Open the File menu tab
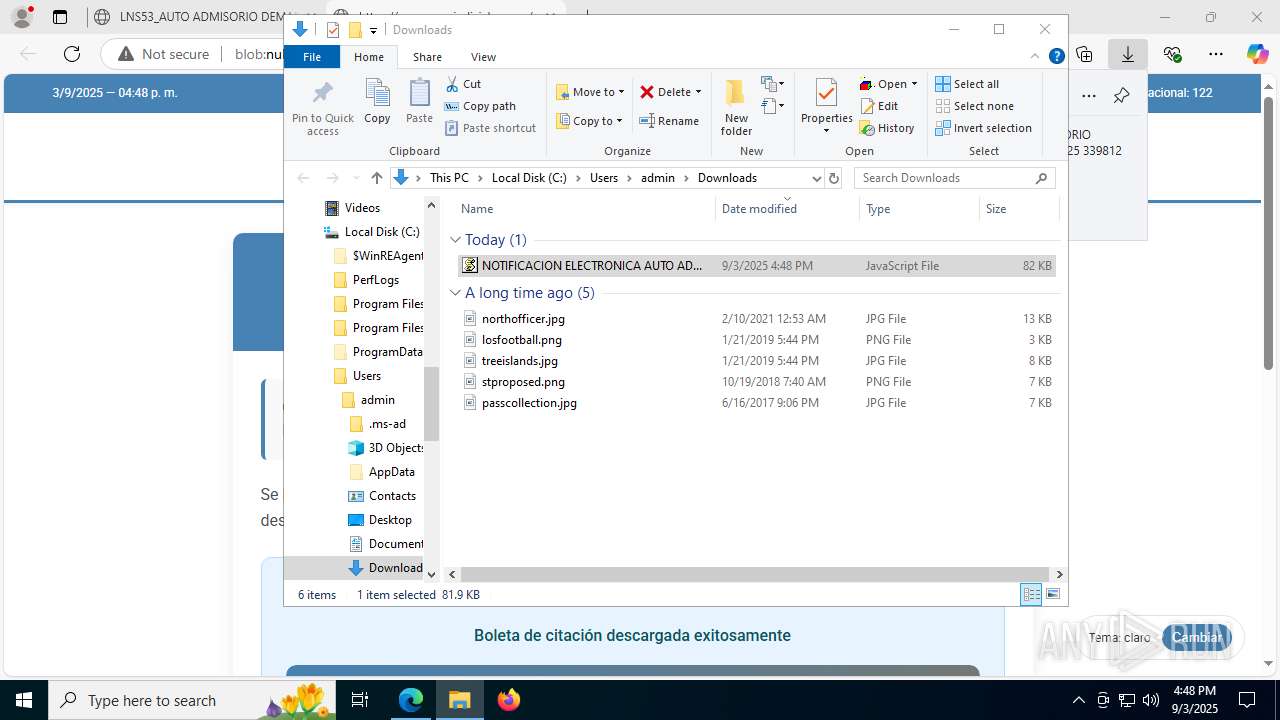Viewport: 1280px width, 720px height. tap(312, 57)
